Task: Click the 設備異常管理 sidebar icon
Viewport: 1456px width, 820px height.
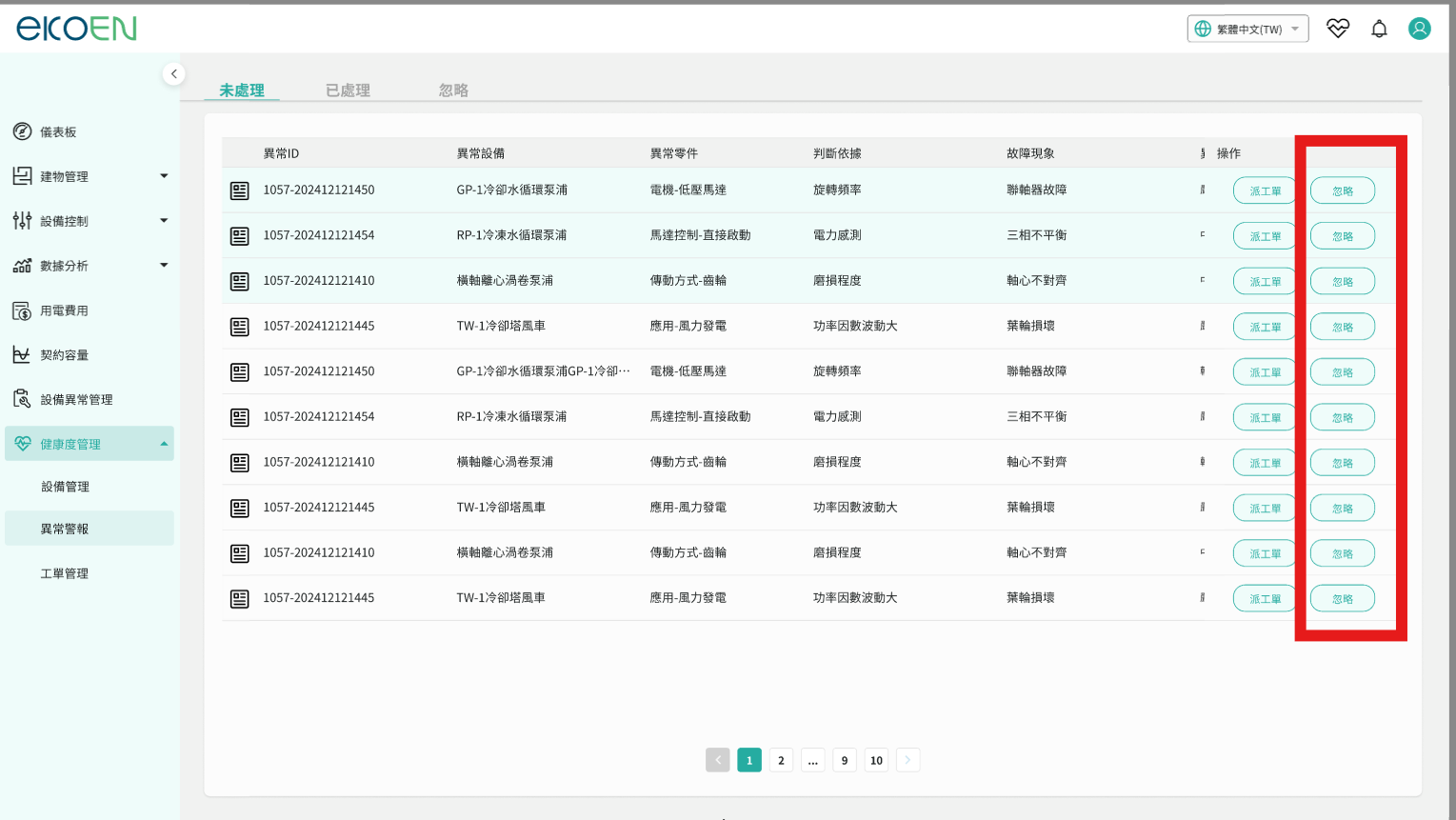Action: click(22, 399)
